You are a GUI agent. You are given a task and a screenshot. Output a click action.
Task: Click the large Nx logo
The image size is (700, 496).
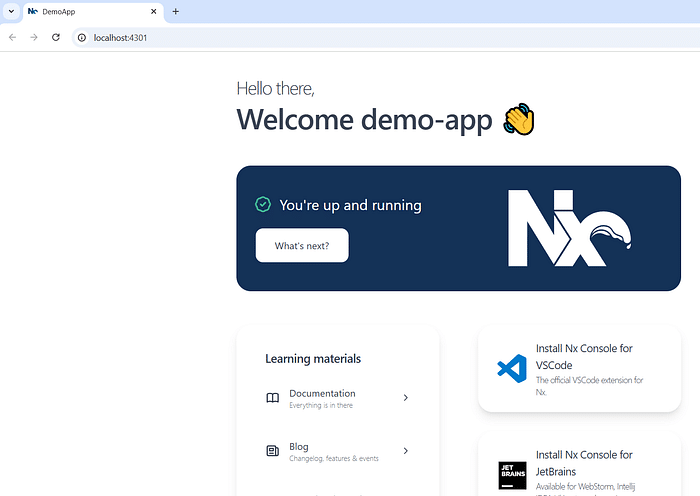point(569,228)
